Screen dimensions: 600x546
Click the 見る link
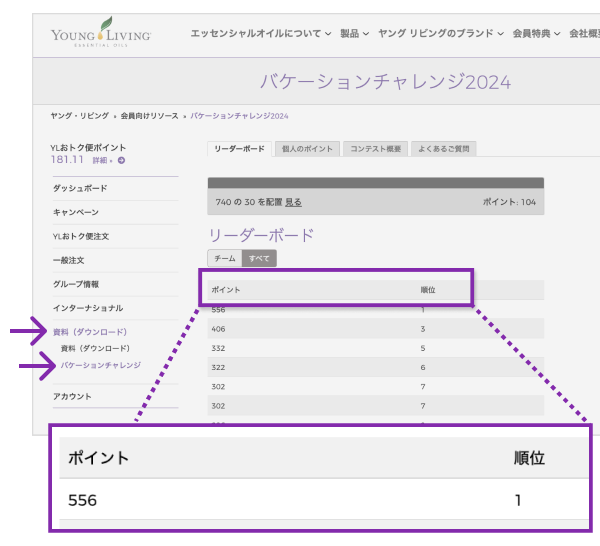pos(293,202)
